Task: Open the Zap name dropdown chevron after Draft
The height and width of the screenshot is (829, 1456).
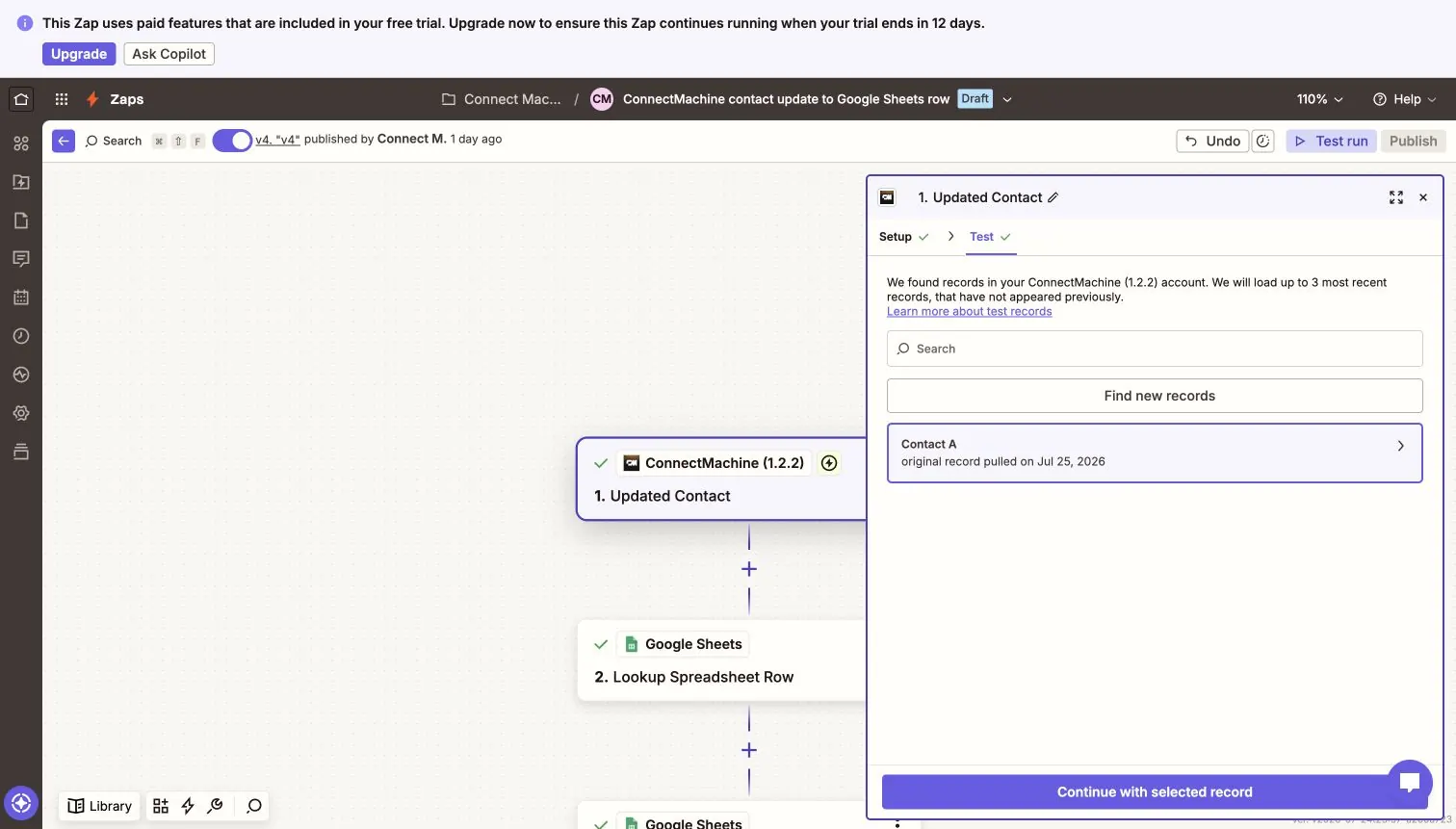Action: [1007, 99]
